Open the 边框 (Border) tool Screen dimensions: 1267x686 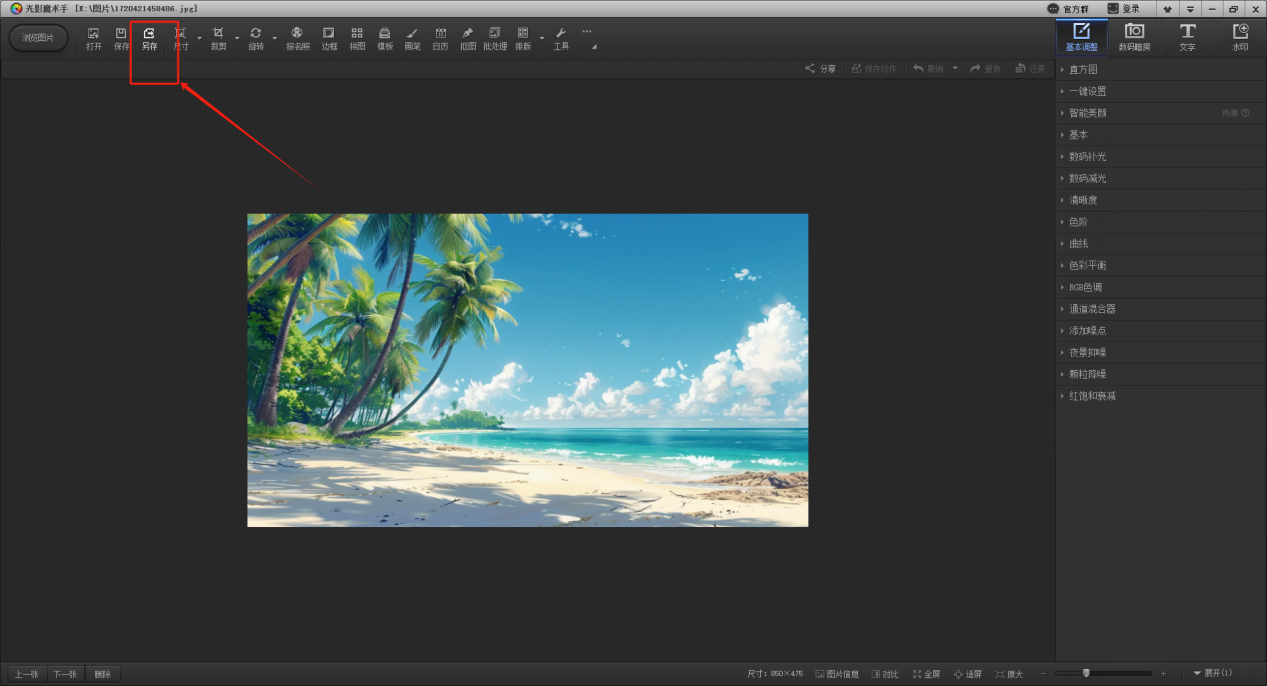pyautogui.click(x=329, y=38)
